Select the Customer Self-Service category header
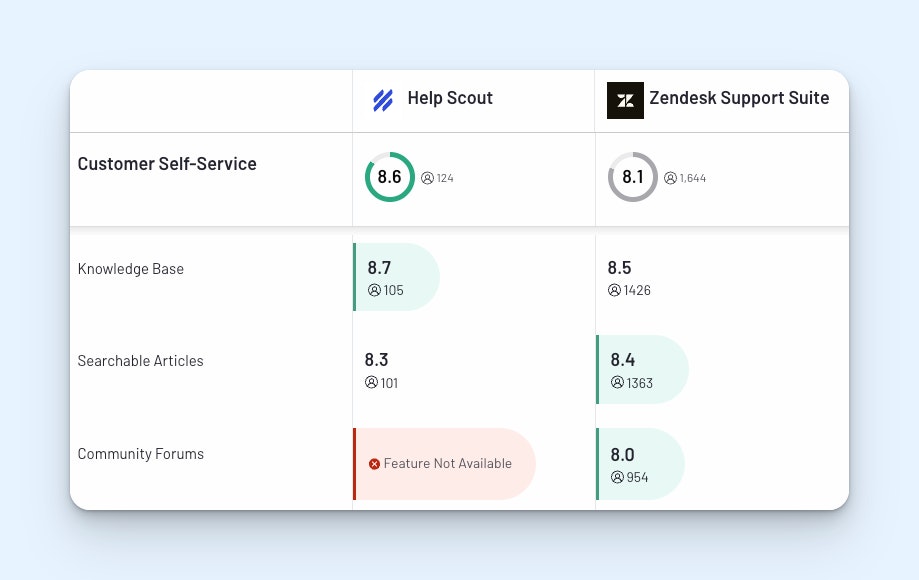Screen dimensions: 919x580 167,164
